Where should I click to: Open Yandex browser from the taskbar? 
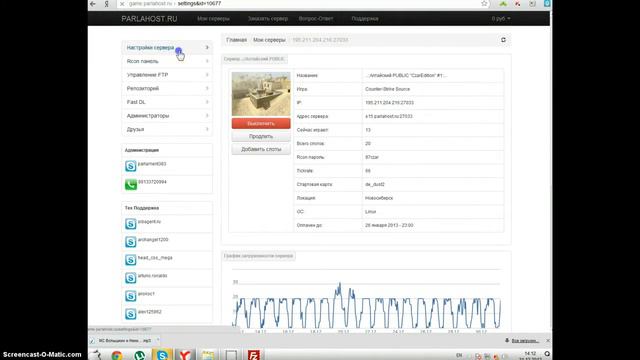click(x=185, y=355)
